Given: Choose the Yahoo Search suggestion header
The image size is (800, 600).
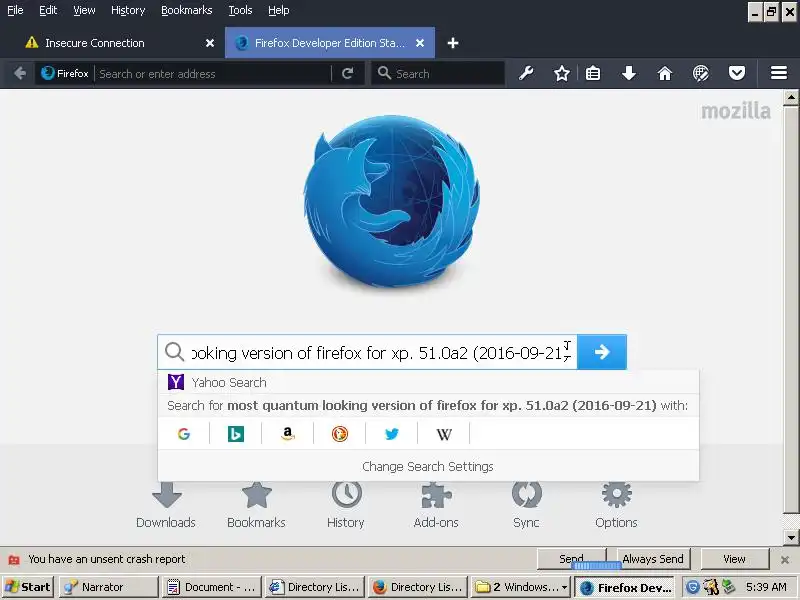Looking at the screenshot, I should pos(429,382).
